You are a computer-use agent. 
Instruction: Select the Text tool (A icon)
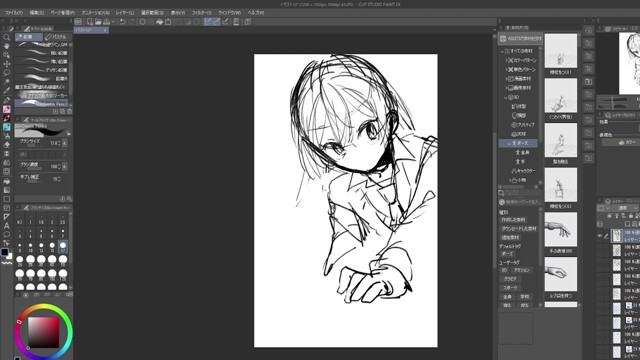(x=7, y=225)
